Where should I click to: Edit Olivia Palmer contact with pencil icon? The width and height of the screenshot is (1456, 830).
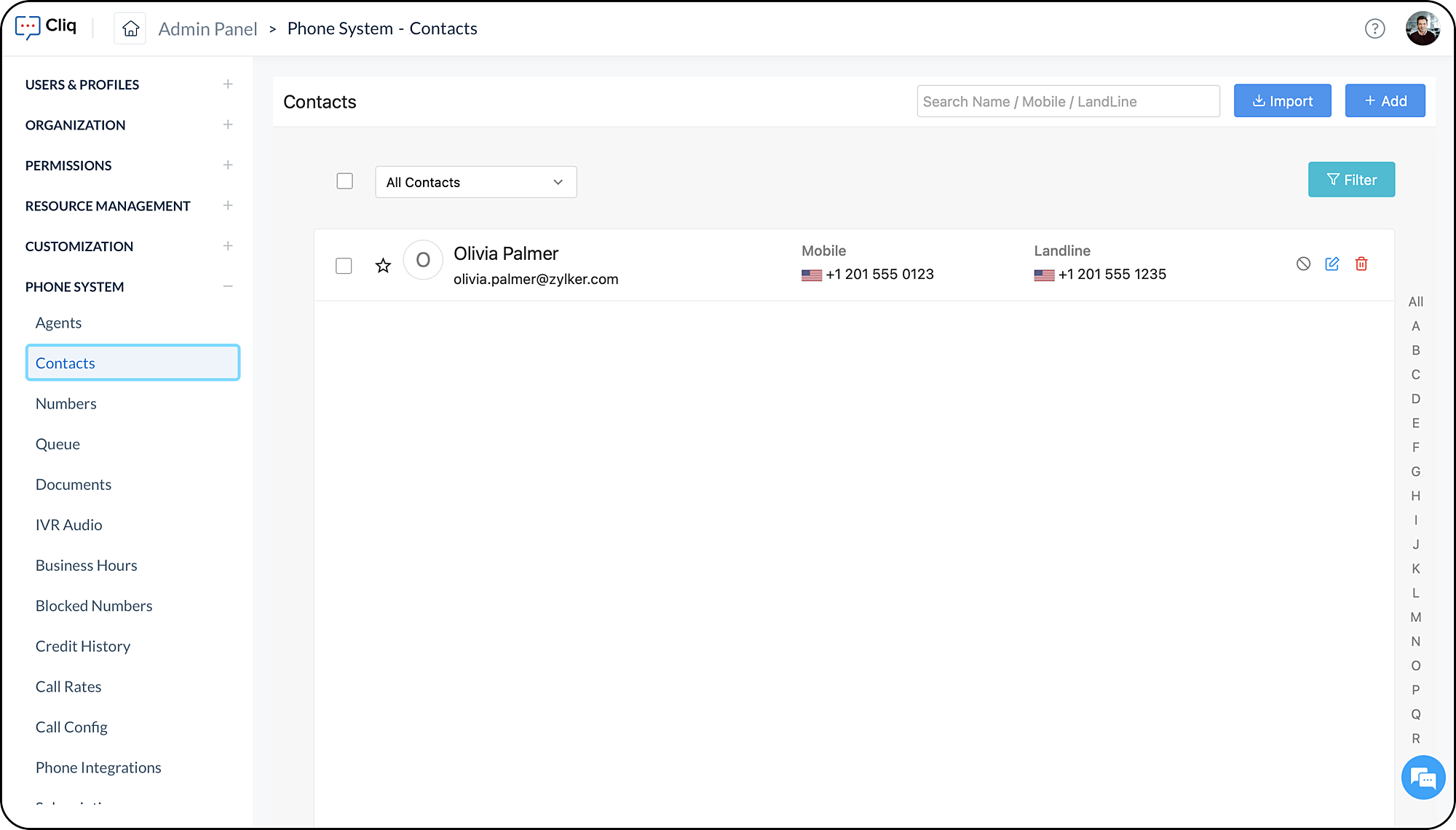pyautogui.click(x=1332, y=264)
